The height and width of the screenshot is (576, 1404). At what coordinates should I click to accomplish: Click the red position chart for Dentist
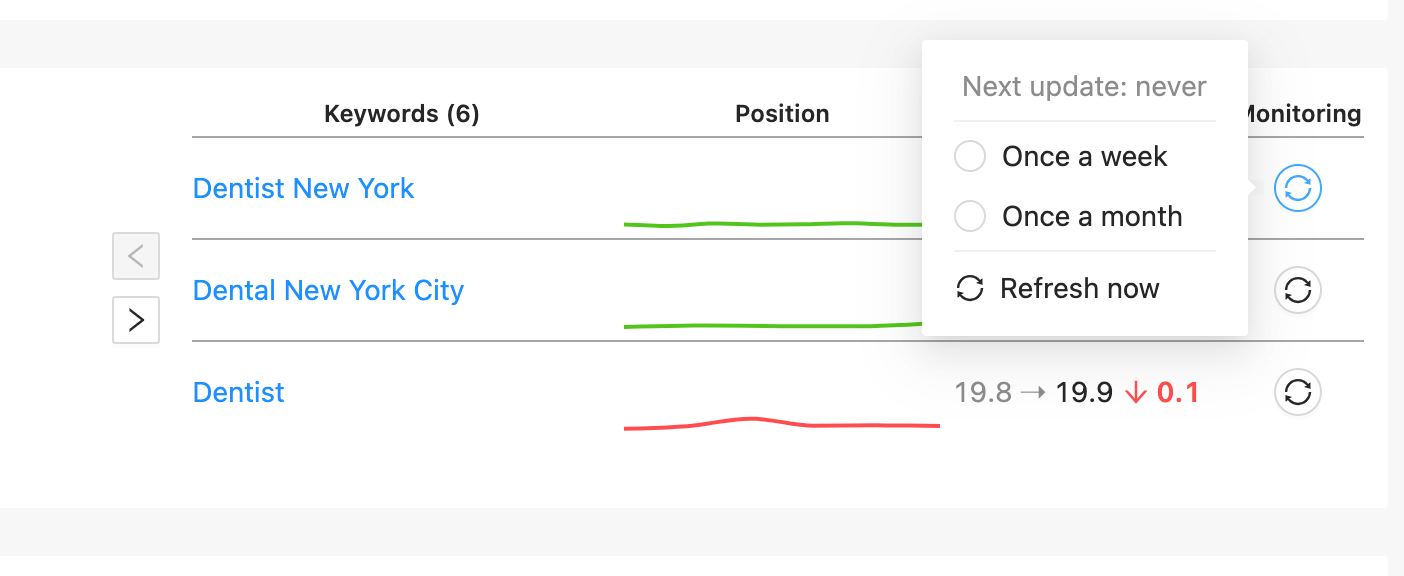(x=780, y=423)
